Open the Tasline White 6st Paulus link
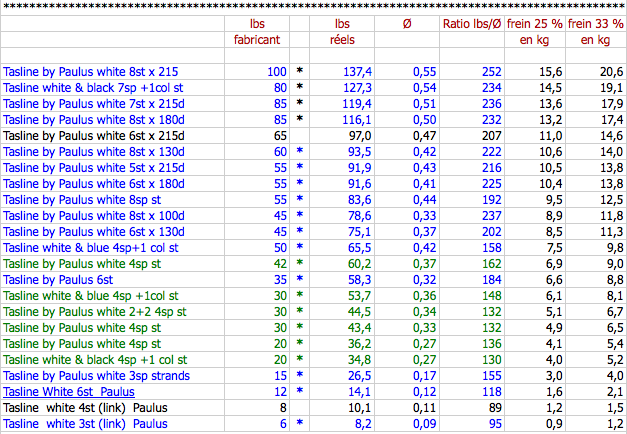627x434 pixels. point(69,392)
